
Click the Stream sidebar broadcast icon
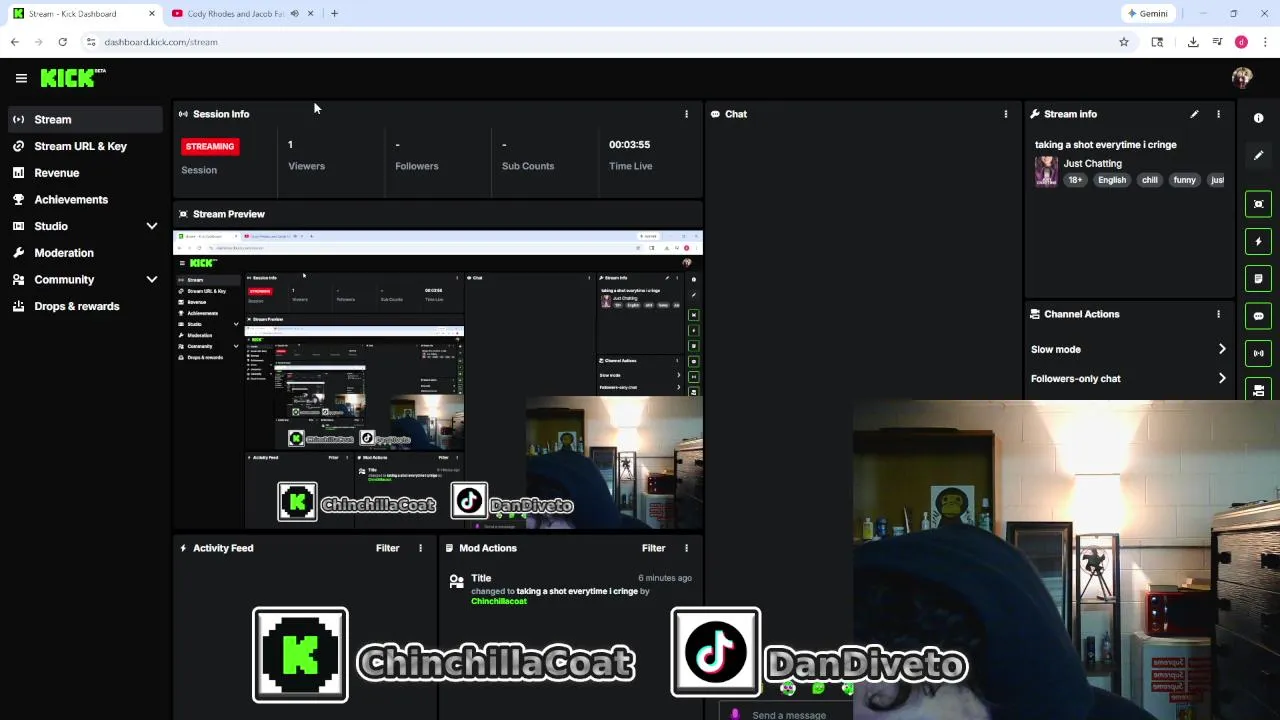coord(18,120)
